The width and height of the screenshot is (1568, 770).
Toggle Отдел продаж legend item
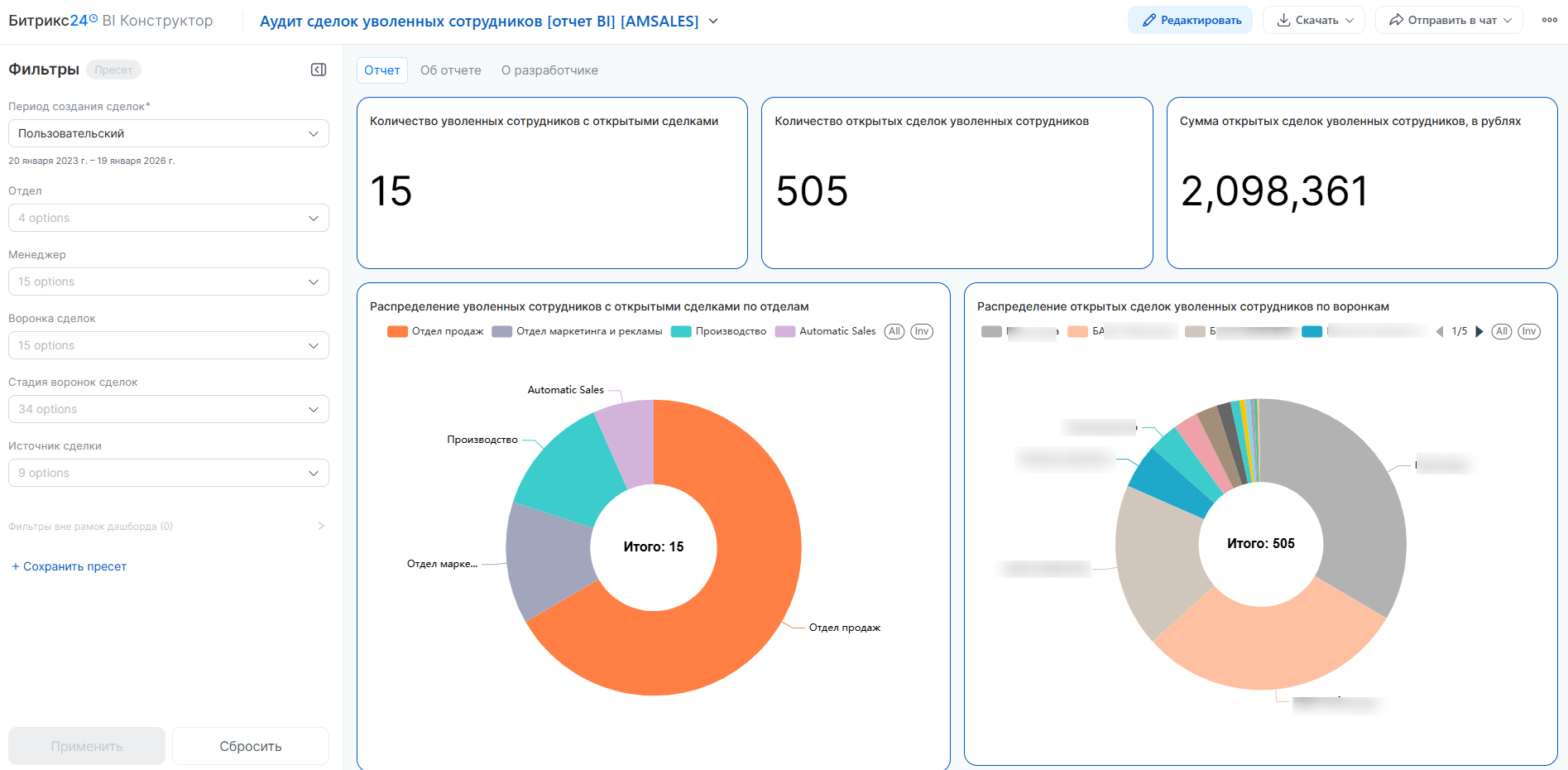coord(436,331)
